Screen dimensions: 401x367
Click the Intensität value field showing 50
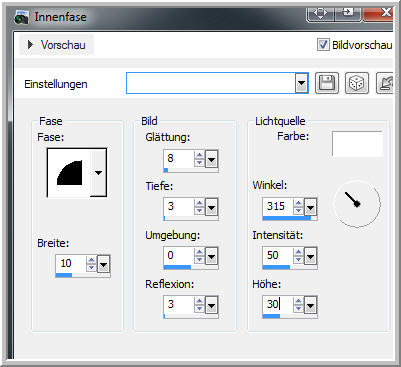coord(278,256)
